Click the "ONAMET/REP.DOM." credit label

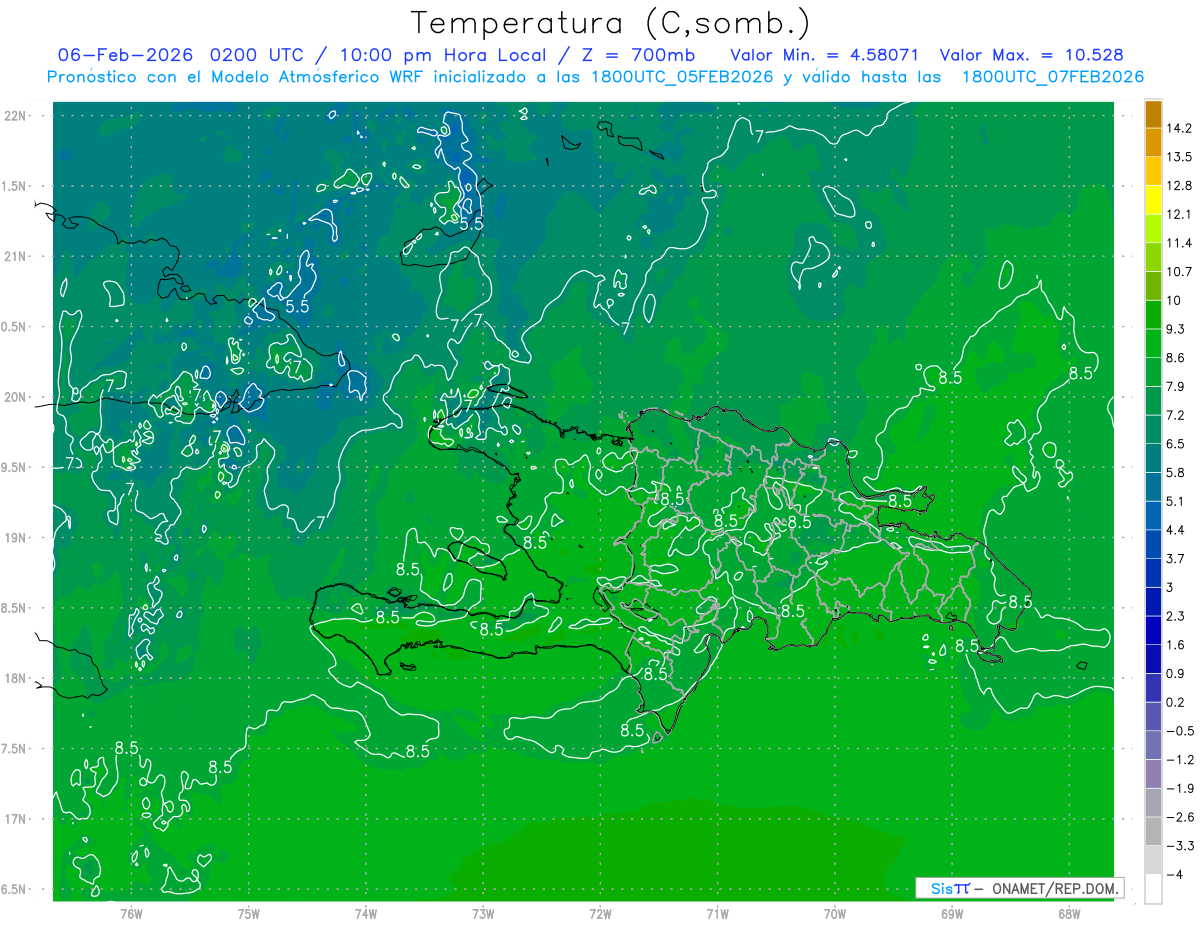coord(1054,888)
